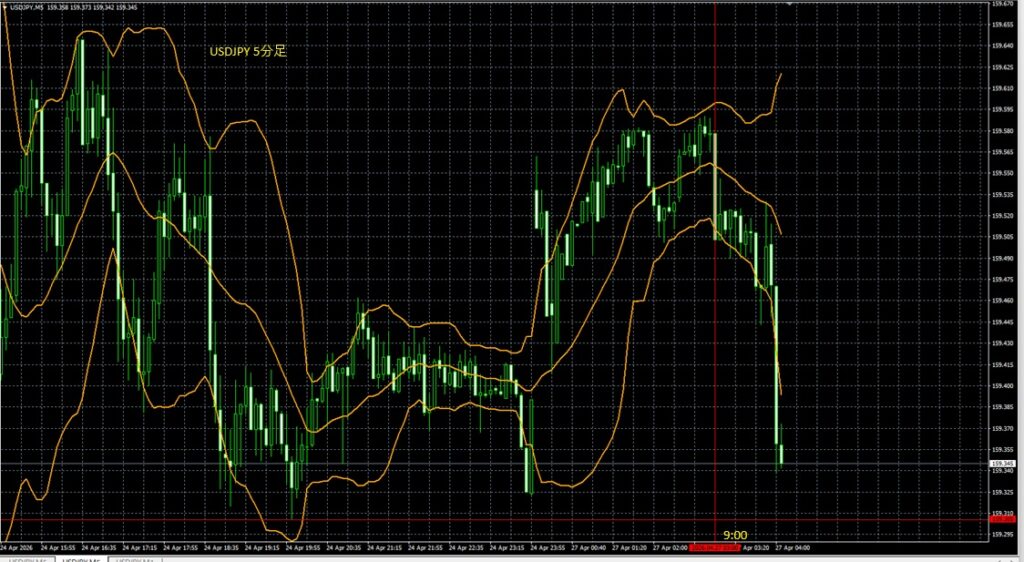Viewport: 1024px width, 562px height.
Task: Click price axis label 159.670
Action: pos(1002,3)
